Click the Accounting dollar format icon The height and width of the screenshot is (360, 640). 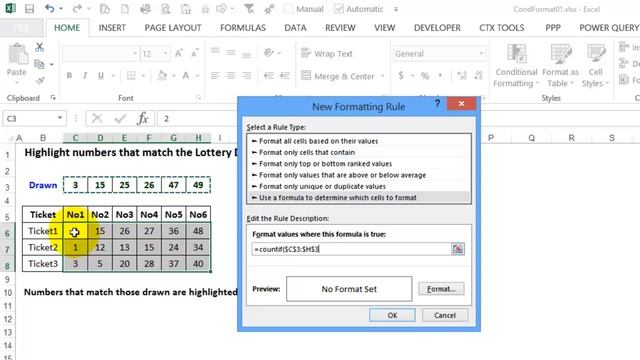click(401, 76)
